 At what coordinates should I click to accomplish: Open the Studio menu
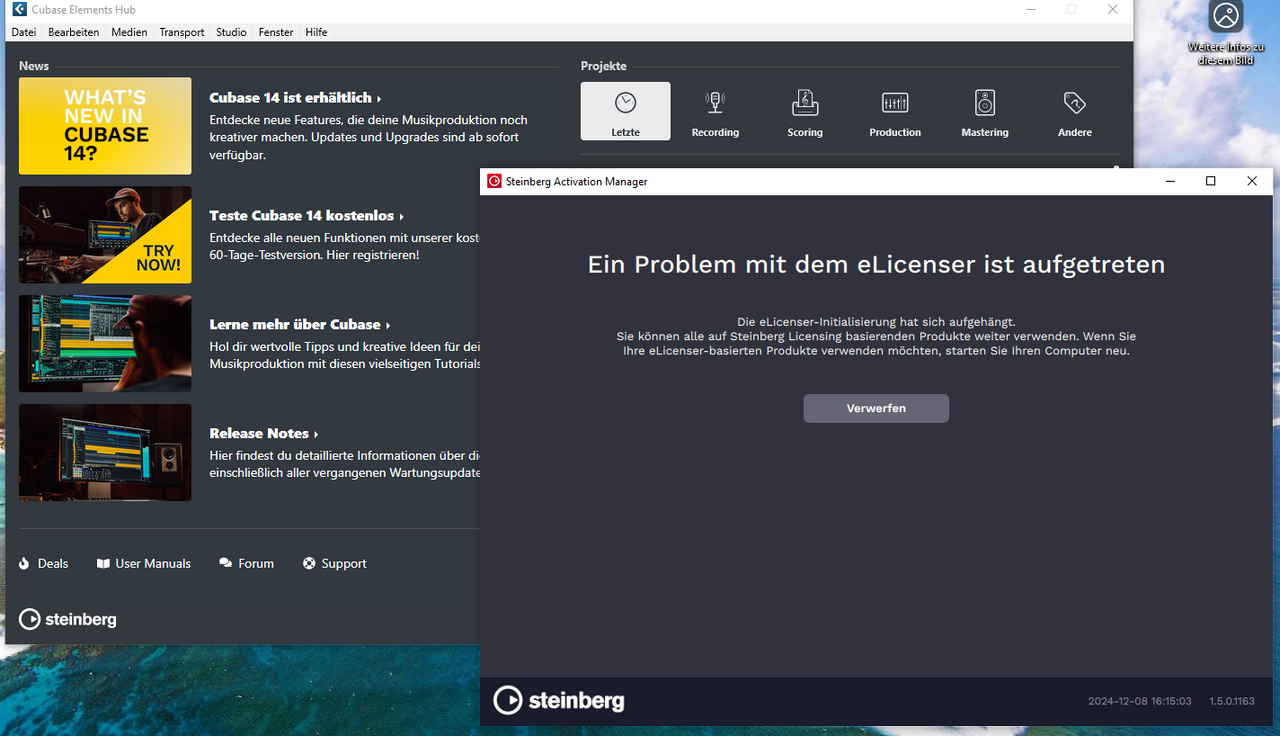tap(231, 32)
